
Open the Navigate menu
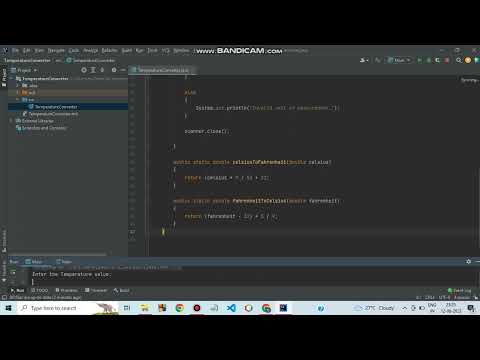pos(56,51)
